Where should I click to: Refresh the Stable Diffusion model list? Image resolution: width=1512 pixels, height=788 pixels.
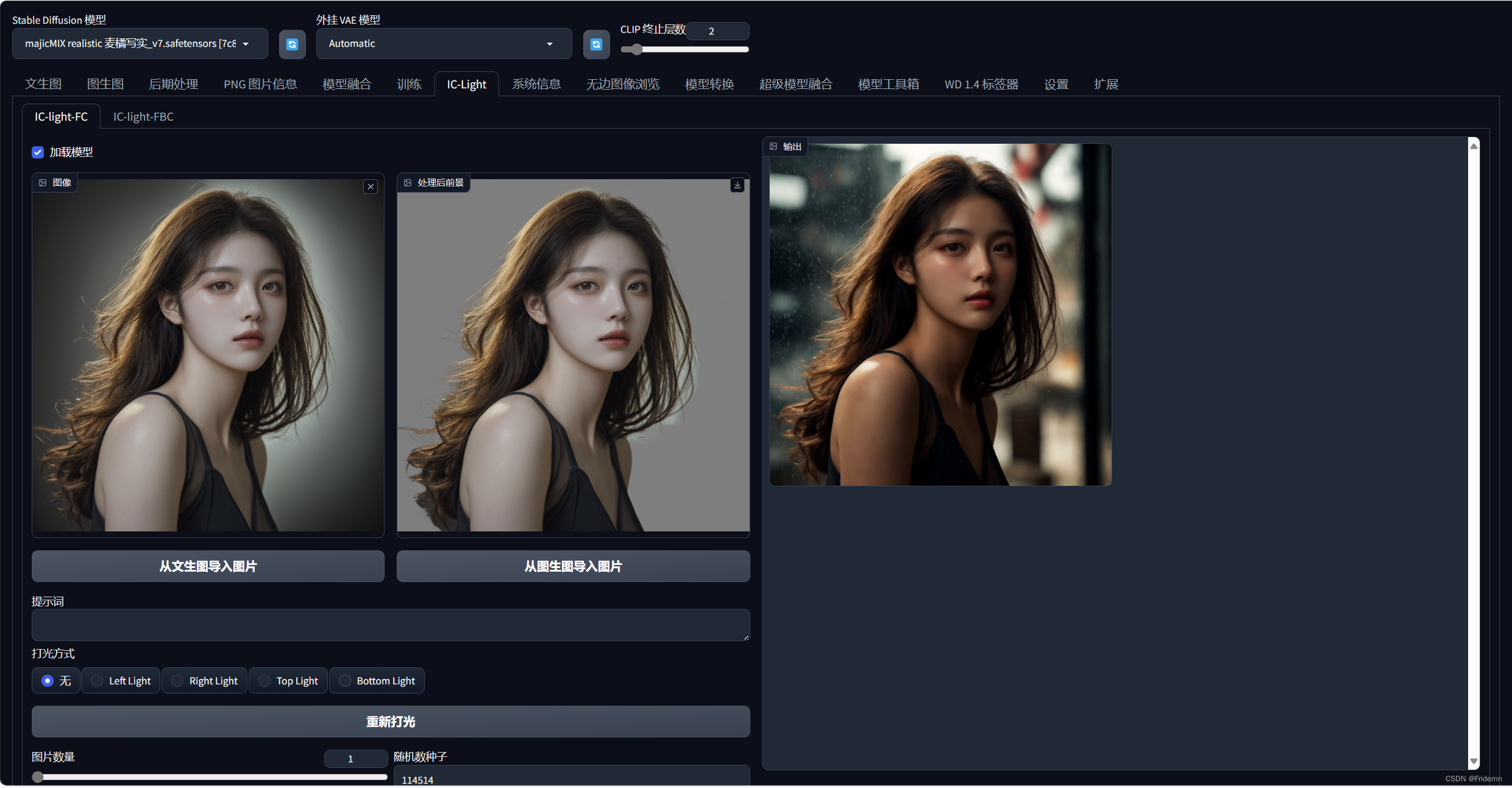coord(292,44)
